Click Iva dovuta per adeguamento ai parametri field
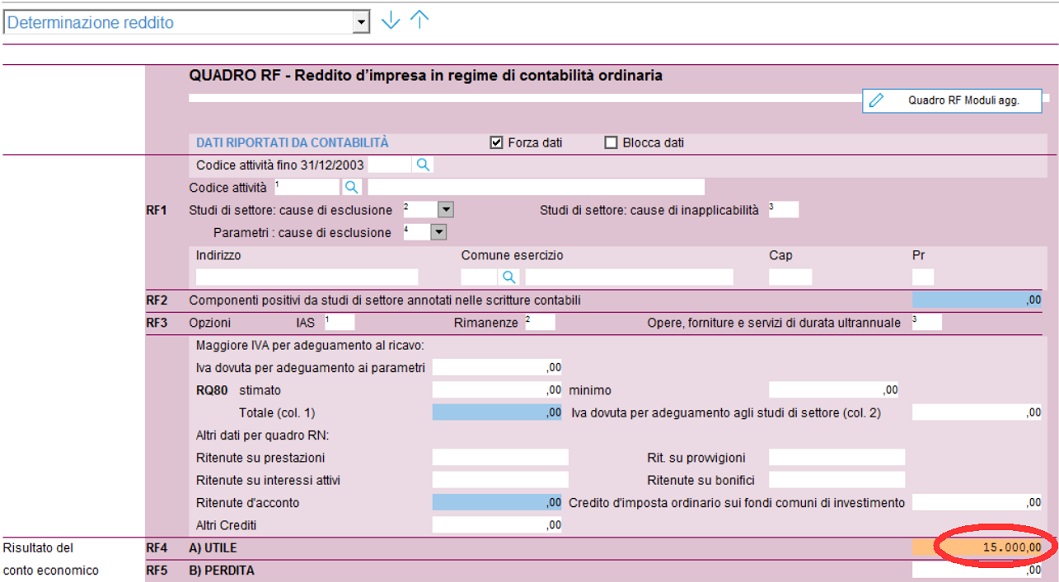This screenshot has width=1059, height=582. tap(497, 367)
